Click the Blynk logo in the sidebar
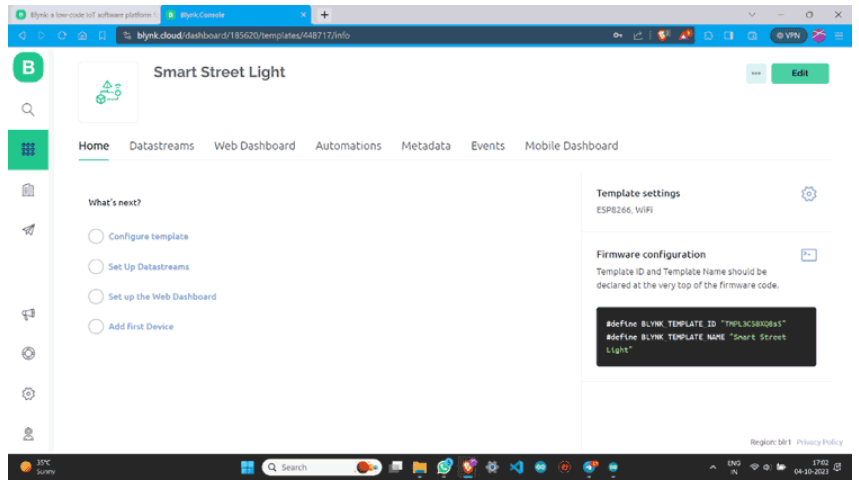This screenshot has height=487, width=859. pos(28,69)
